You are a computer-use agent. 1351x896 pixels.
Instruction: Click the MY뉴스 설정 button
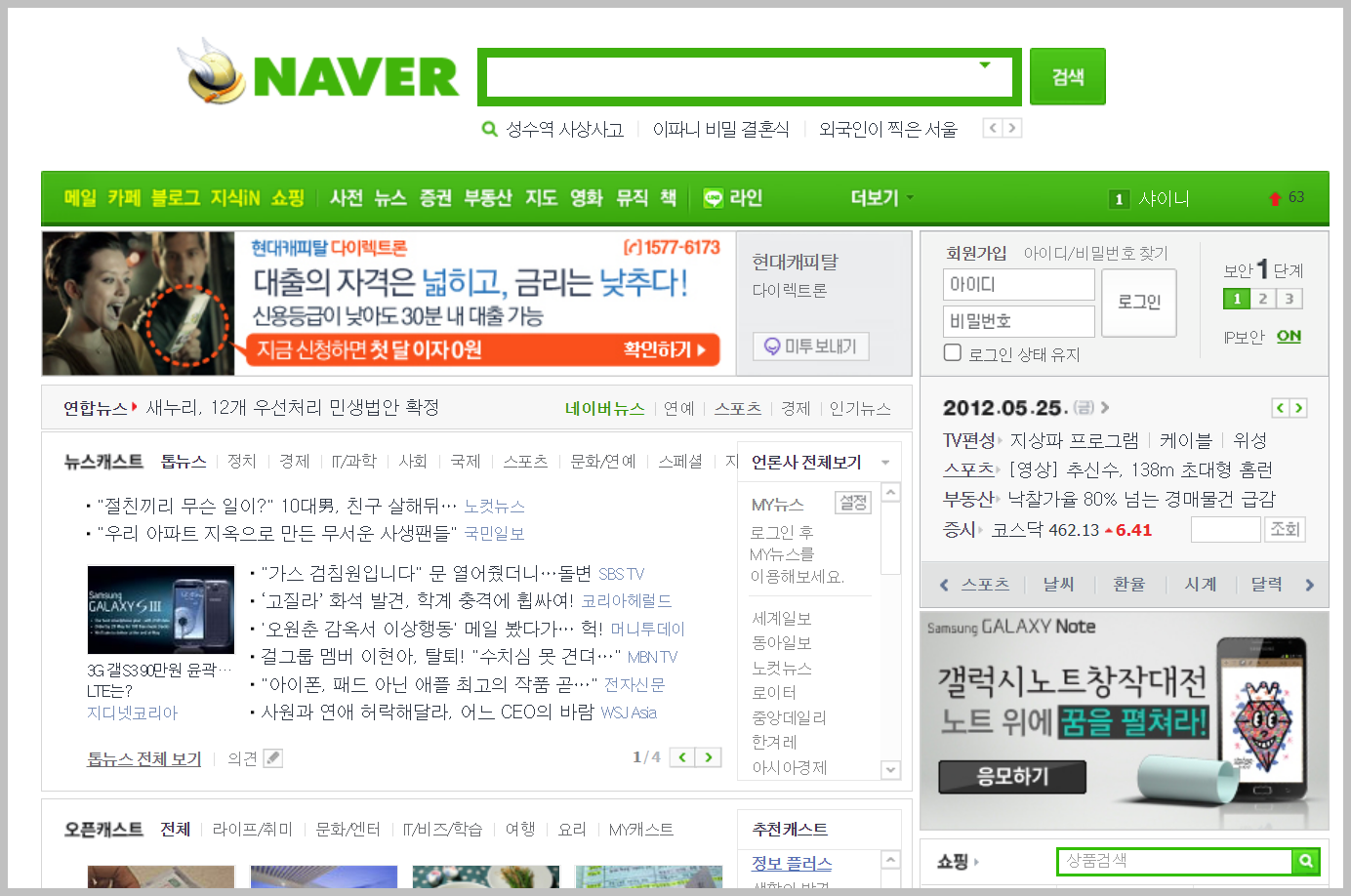pyautogui.click(x=853, y=503)
